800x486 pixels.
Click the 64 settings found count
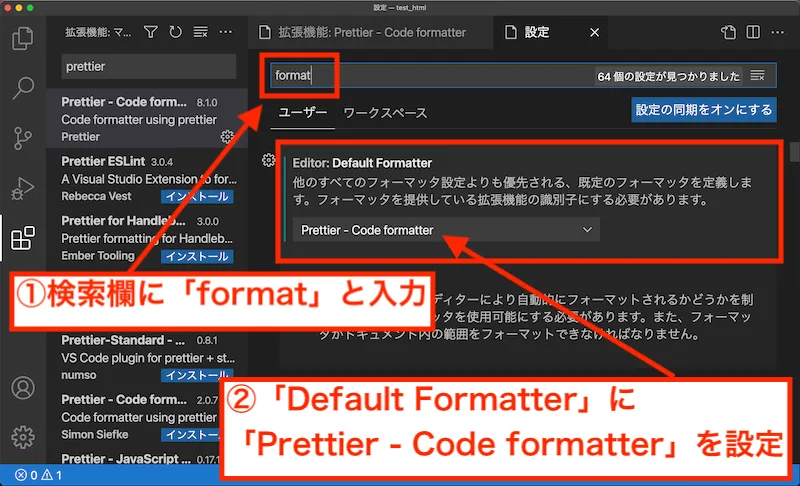click(x=668, y=76)
